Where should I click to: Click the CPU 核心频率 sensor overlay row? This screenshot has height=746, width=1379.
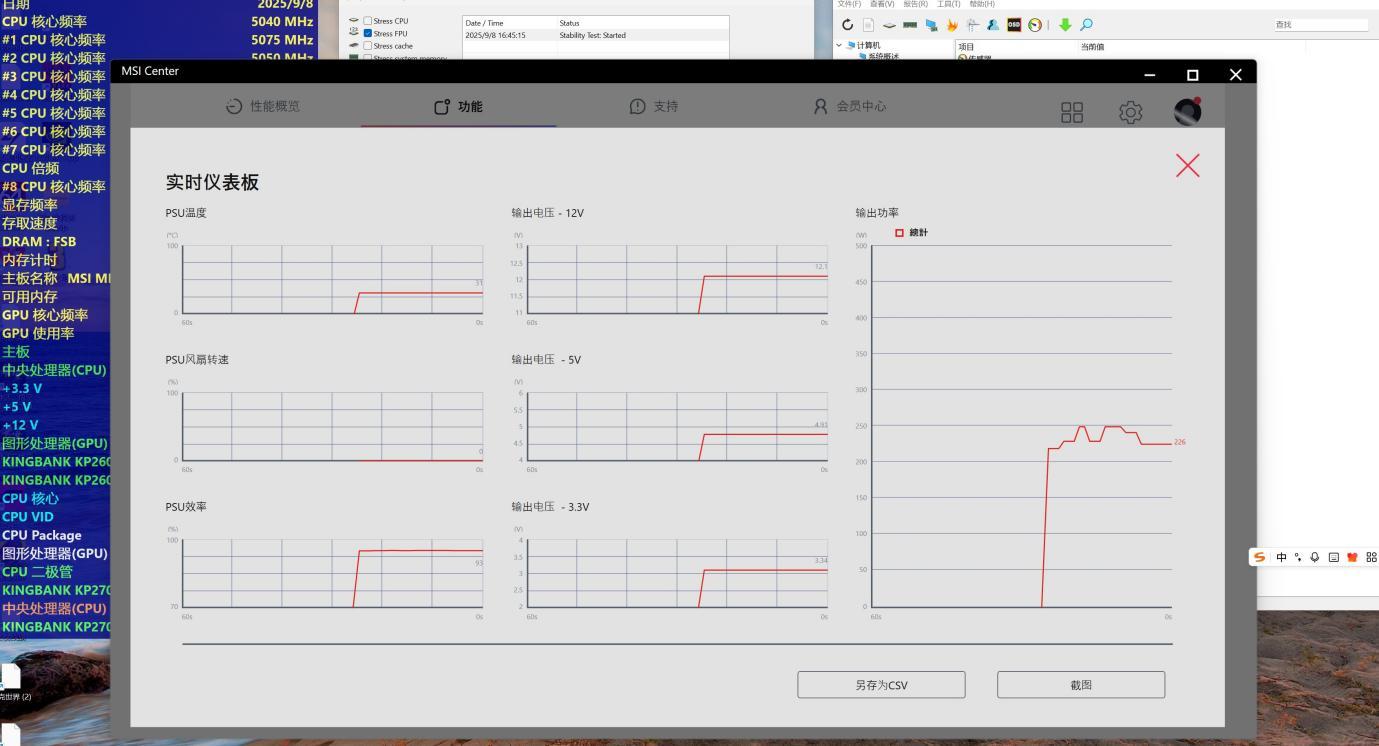point(158,21)
